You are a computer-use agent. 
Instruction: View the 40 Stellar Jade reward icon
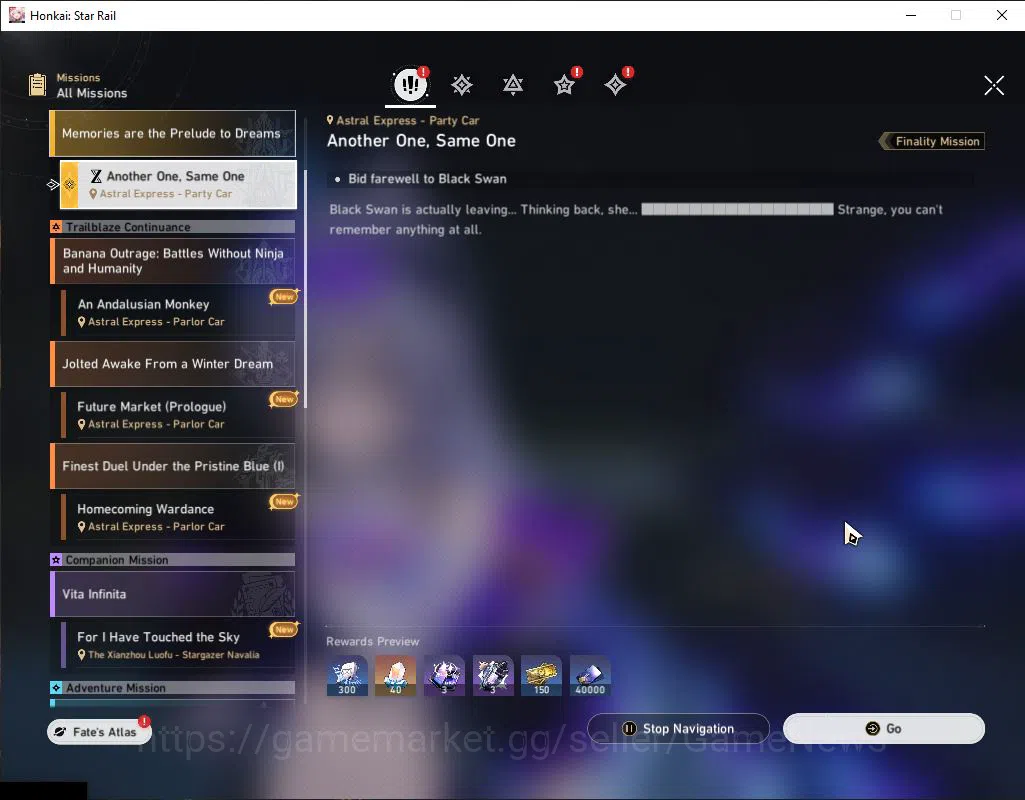(x=395, y=676)
